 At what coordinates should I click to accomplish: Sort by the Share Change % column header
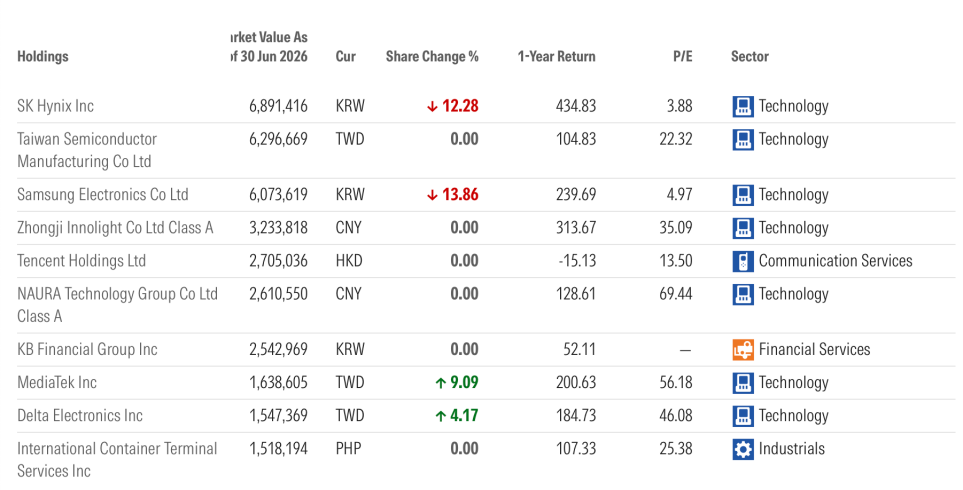432,56
